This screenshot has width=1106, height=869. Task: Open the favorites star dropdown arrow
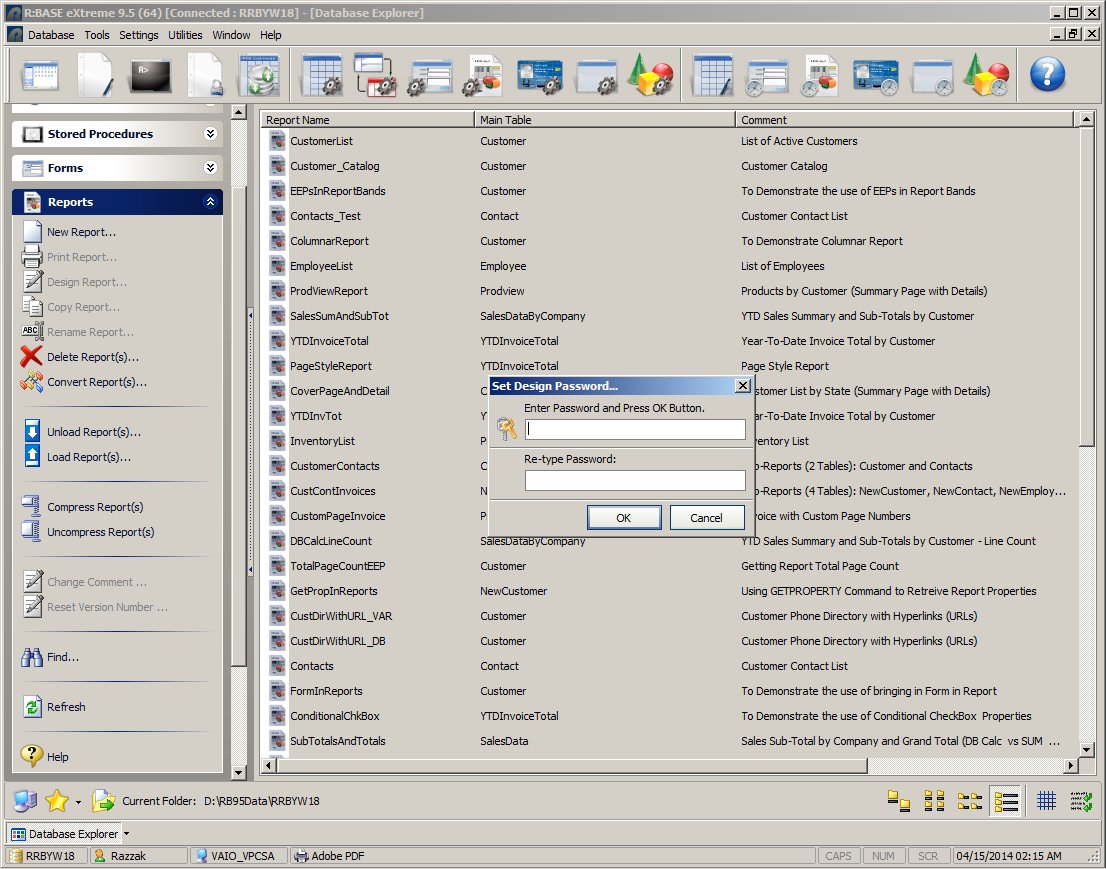pos(78,802)
